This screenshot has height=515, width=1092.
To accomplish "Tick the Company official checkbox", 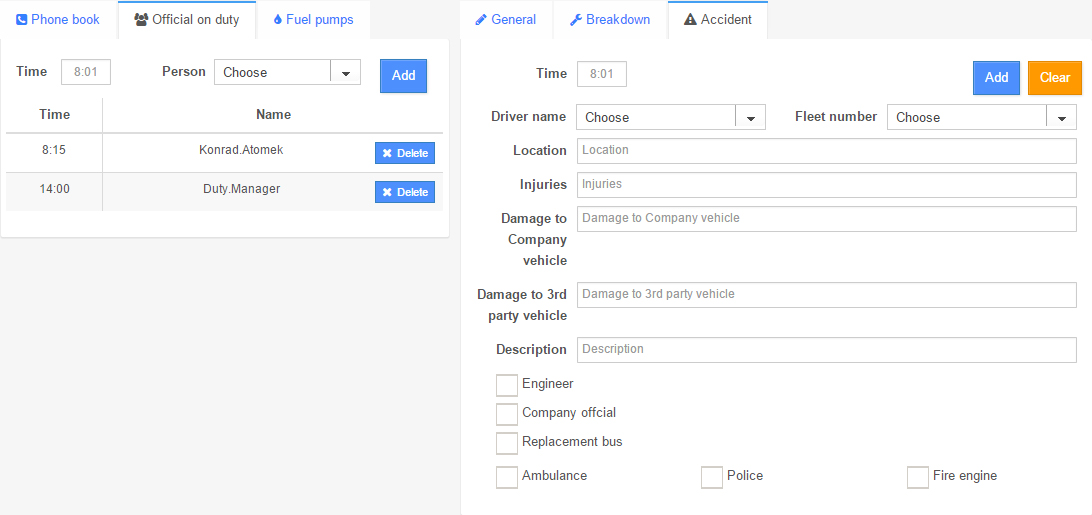I will [507, 414].
